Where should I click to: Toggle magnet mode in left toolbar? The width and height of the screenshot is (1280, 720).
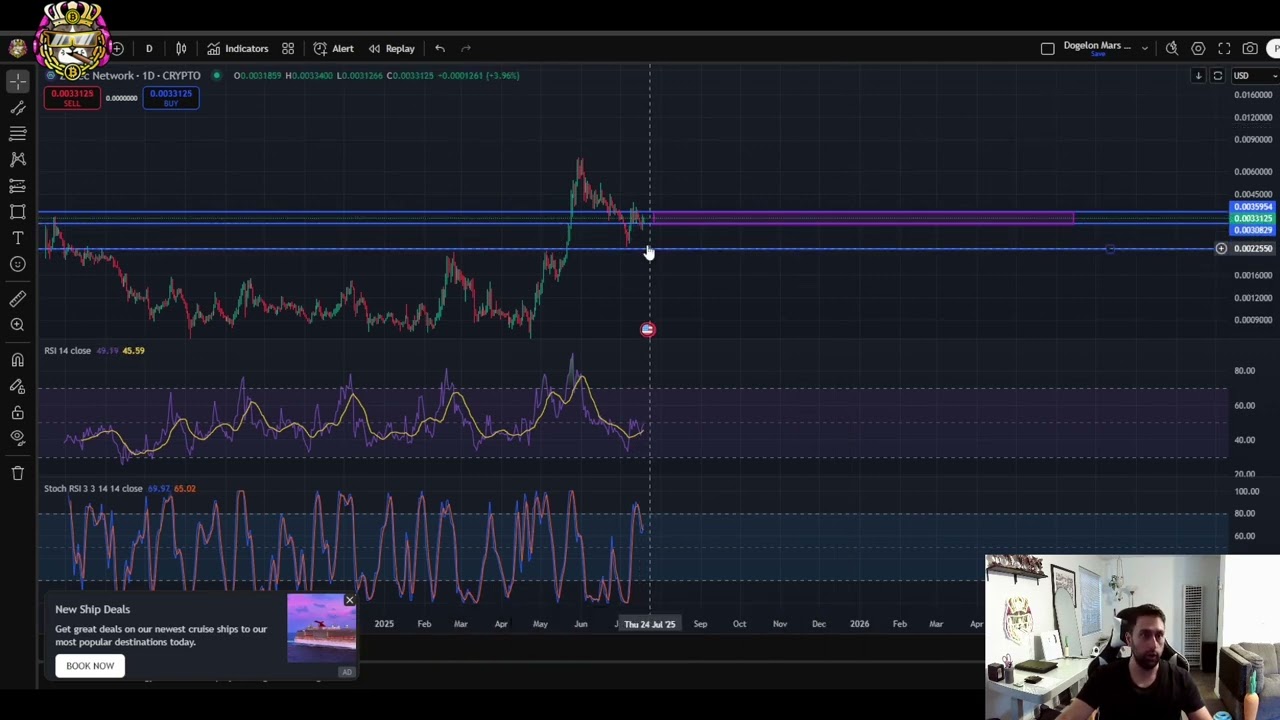point(18,360)
